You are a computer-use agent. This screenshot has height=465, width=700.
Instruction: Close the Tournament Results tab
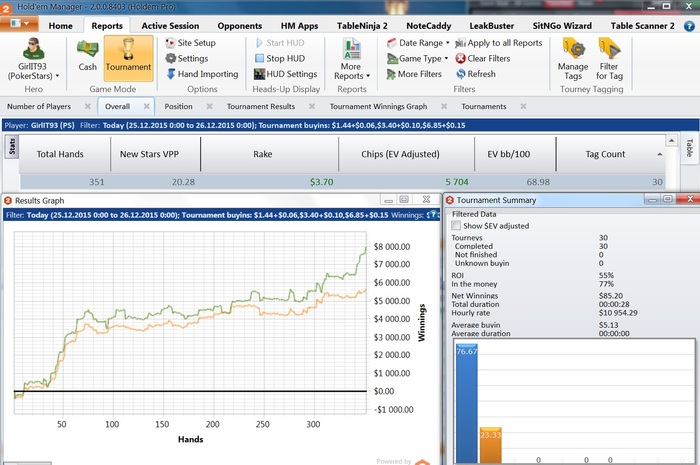312,106
